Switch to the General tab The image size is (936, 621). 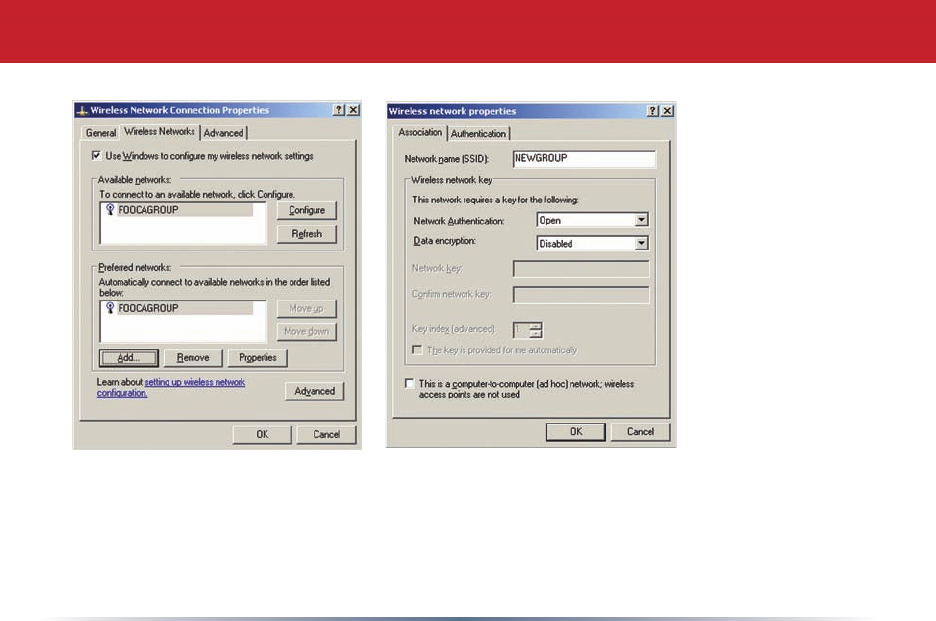point(101,133)
